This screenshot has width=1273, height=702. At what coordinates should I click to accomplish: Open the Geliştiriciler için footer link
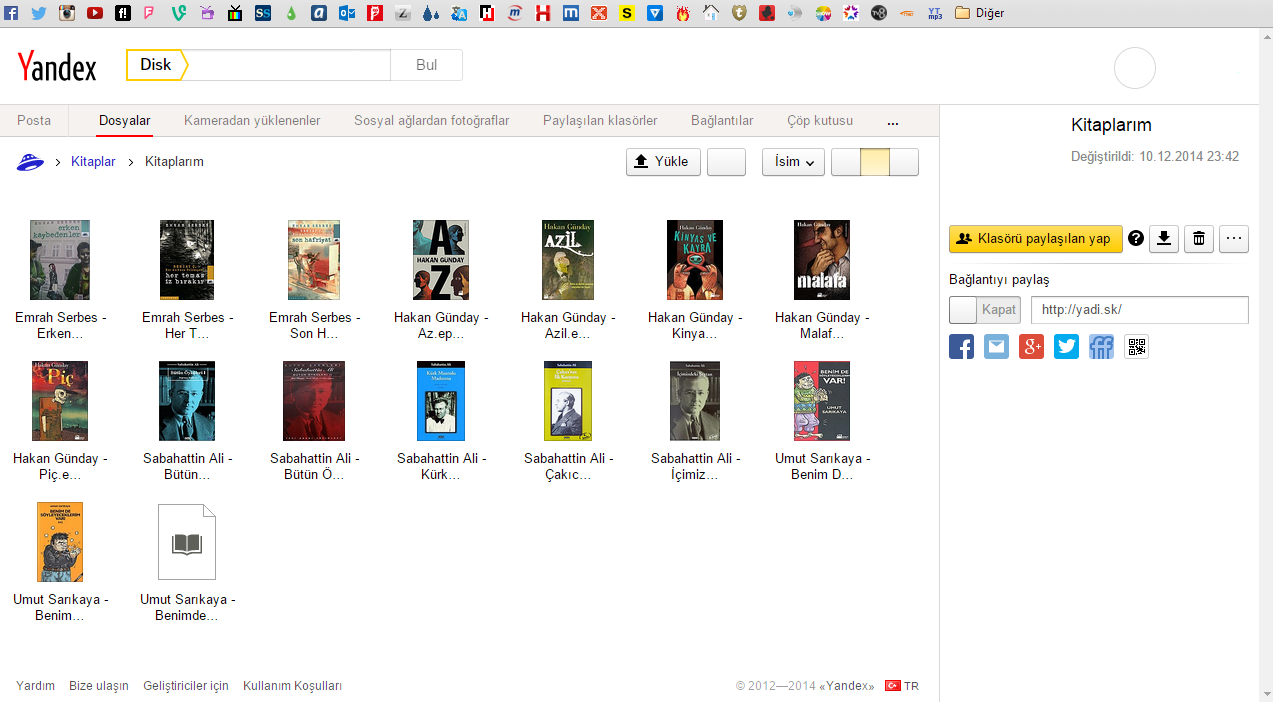tap(186, 686)
